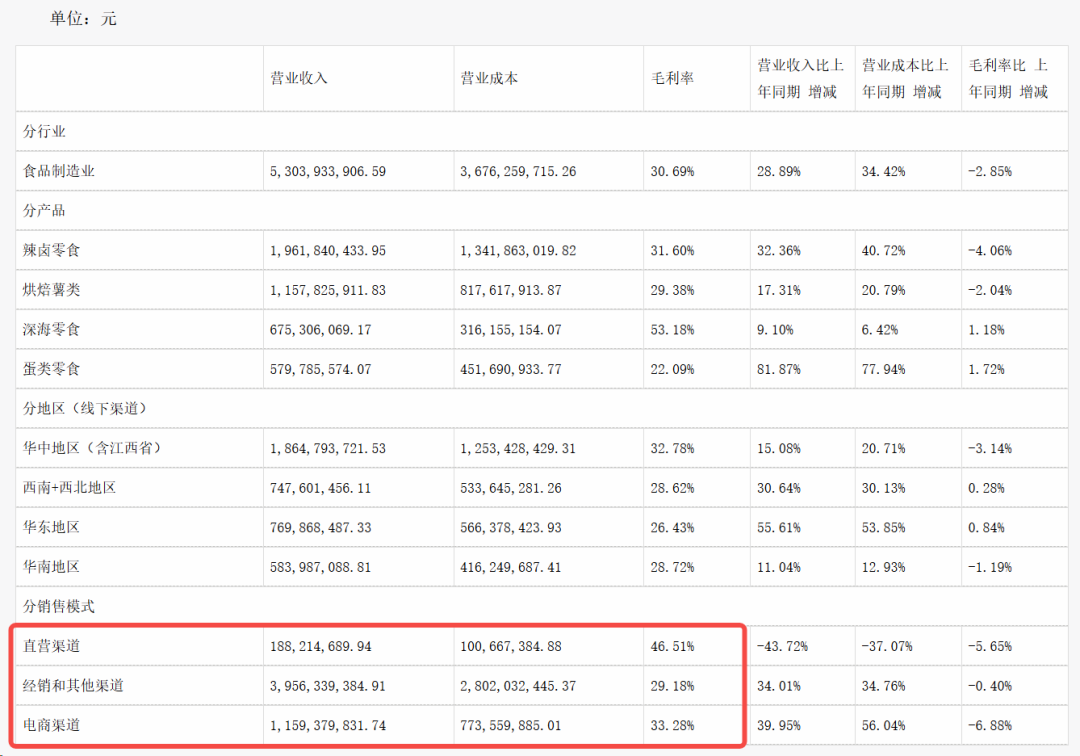
Task: Select 经销和其他渠道 revenue 3,956,339,384.91
Action: (x=328, y=686)
